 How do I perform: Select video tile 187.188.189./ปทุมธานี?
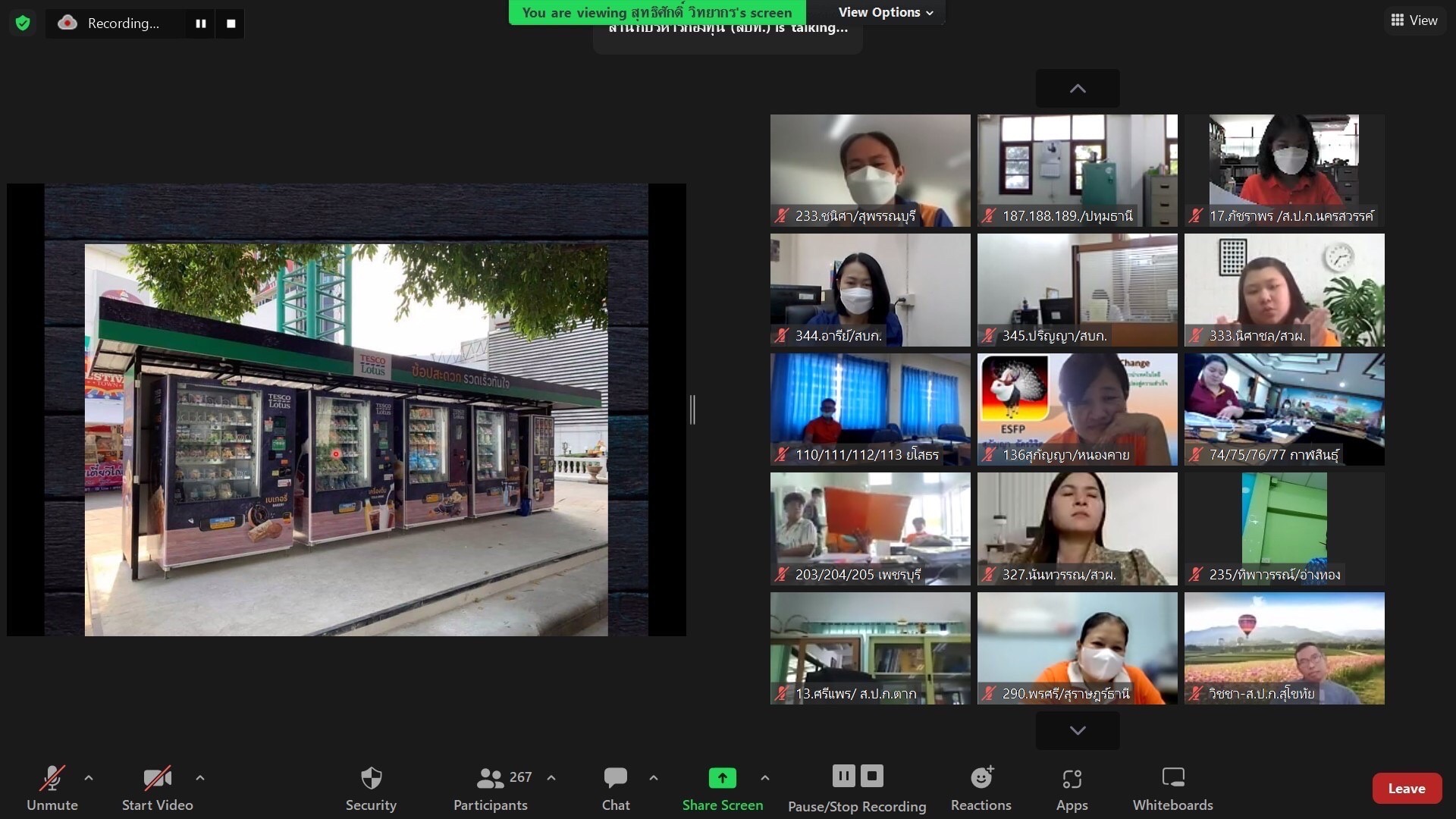(x=1077, y=171)
